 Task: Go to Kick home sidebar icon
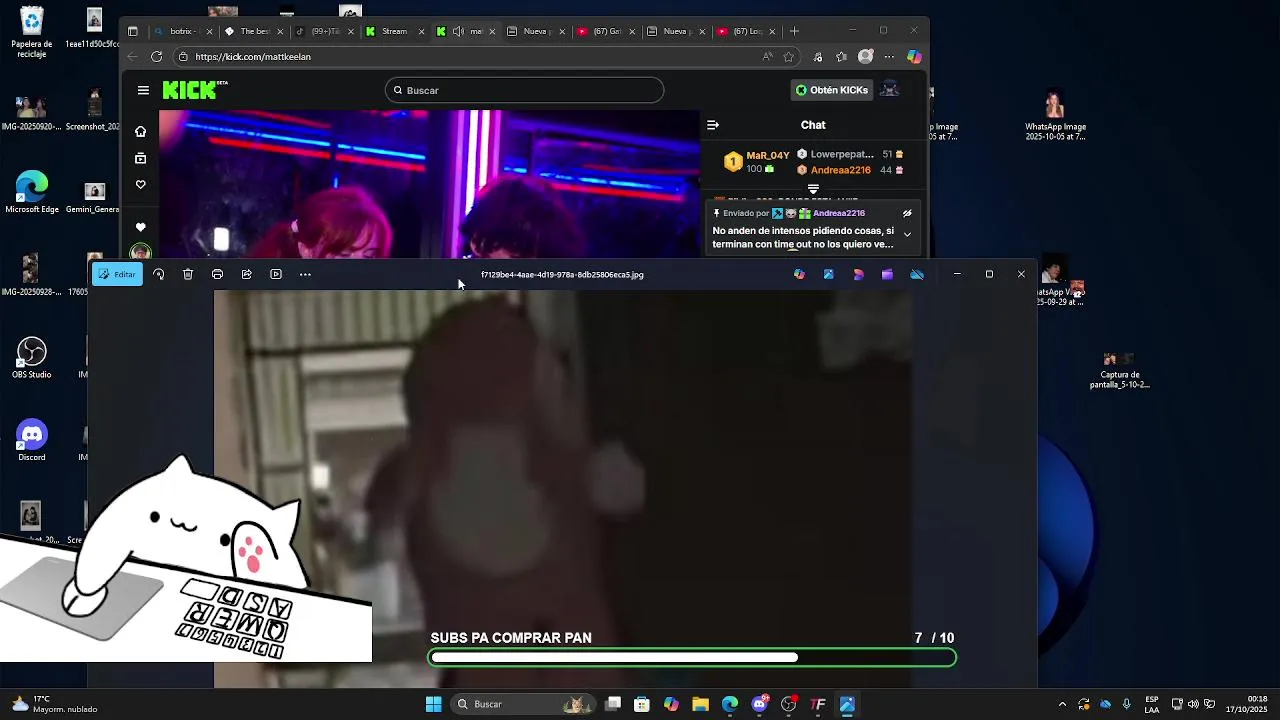(x=141, y=132)
